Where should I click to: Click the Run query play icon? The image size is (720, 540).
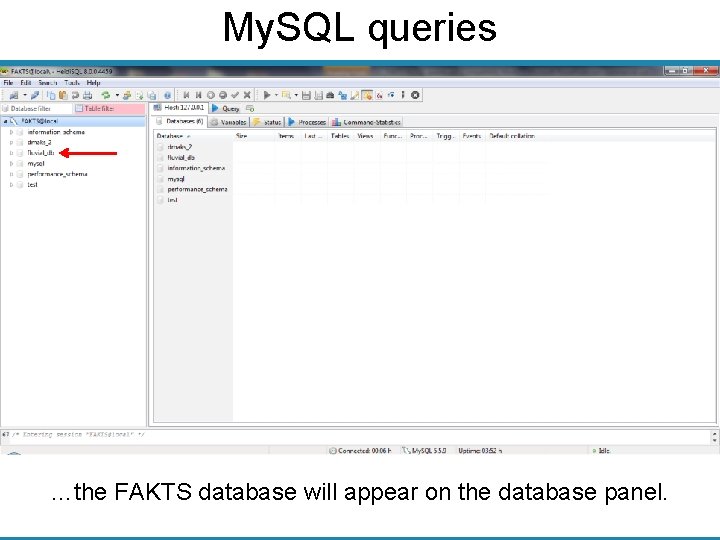[266, 95]
